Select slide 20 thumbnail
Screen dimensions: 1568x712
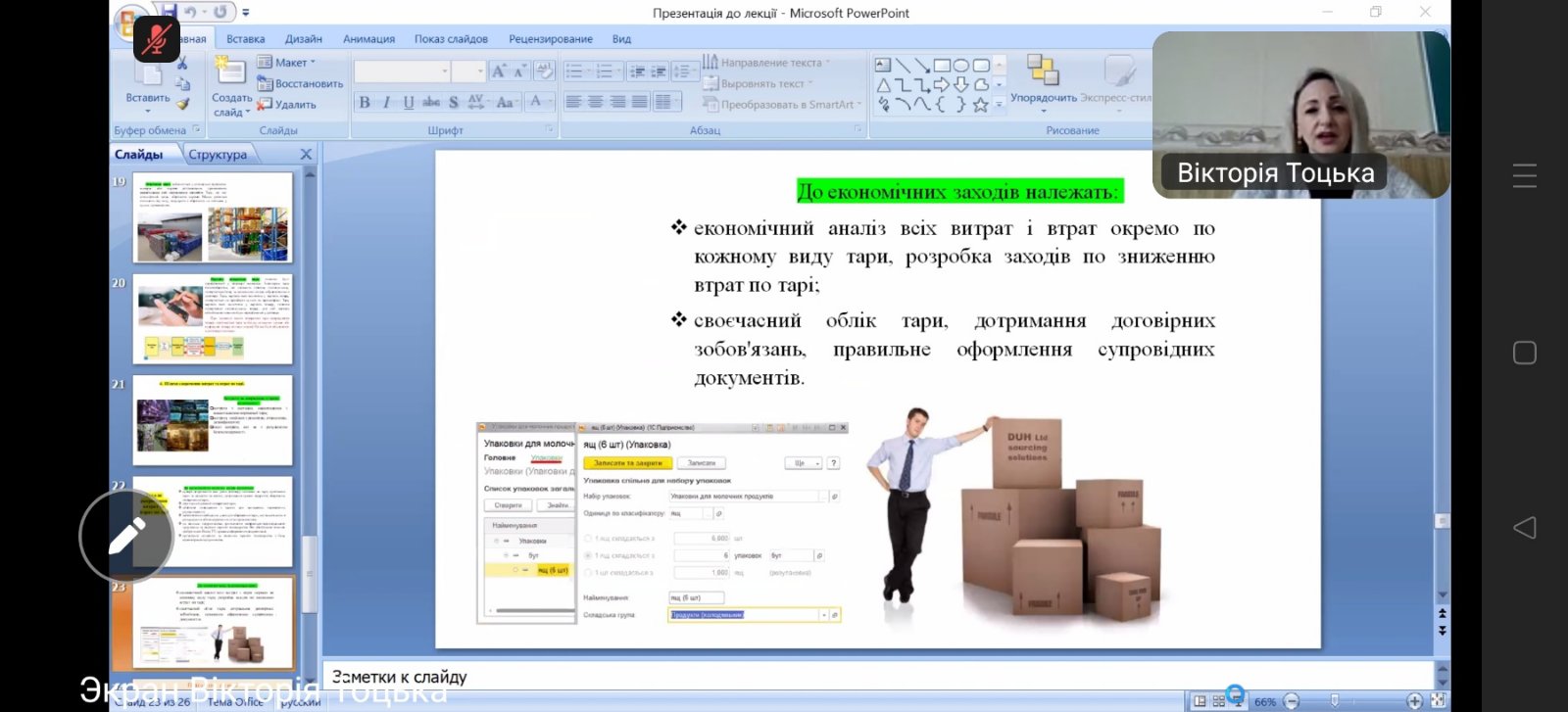coord(213,319)
